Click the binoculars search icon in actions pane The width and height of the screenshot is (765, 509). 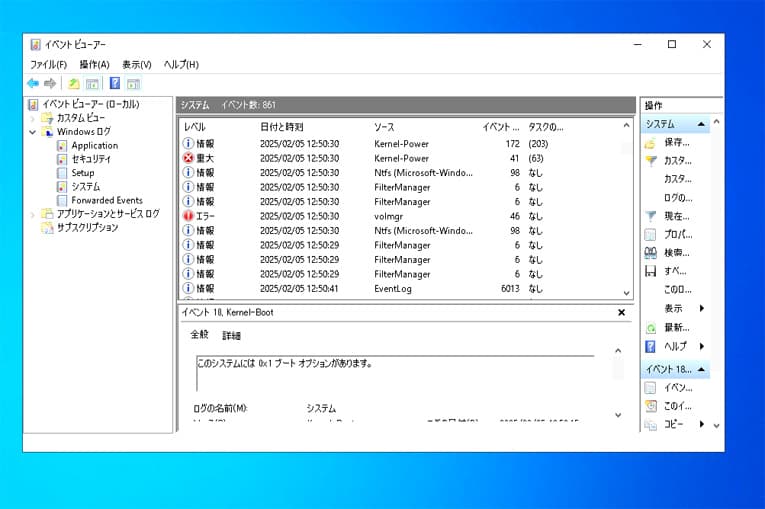(x=651, y=252)
